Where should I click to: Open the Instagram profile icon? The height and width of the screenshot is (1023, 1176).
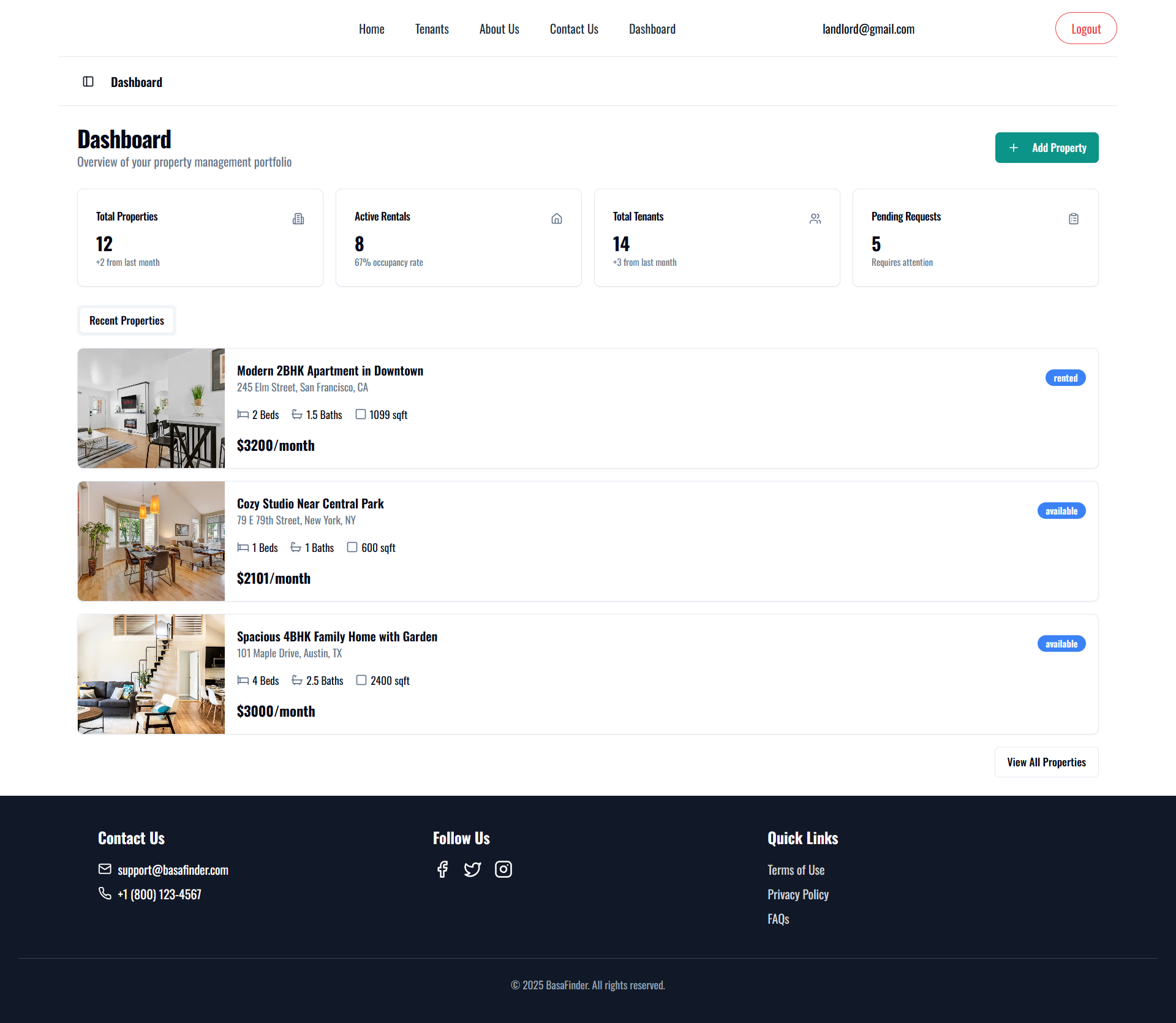[503, 869]
